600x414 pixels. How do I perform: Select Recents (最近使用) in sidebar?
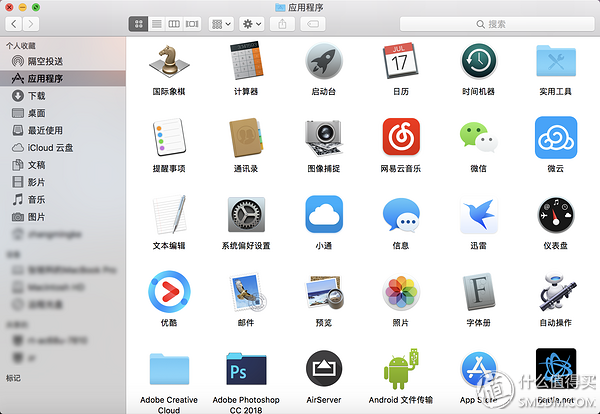point(63,130)
